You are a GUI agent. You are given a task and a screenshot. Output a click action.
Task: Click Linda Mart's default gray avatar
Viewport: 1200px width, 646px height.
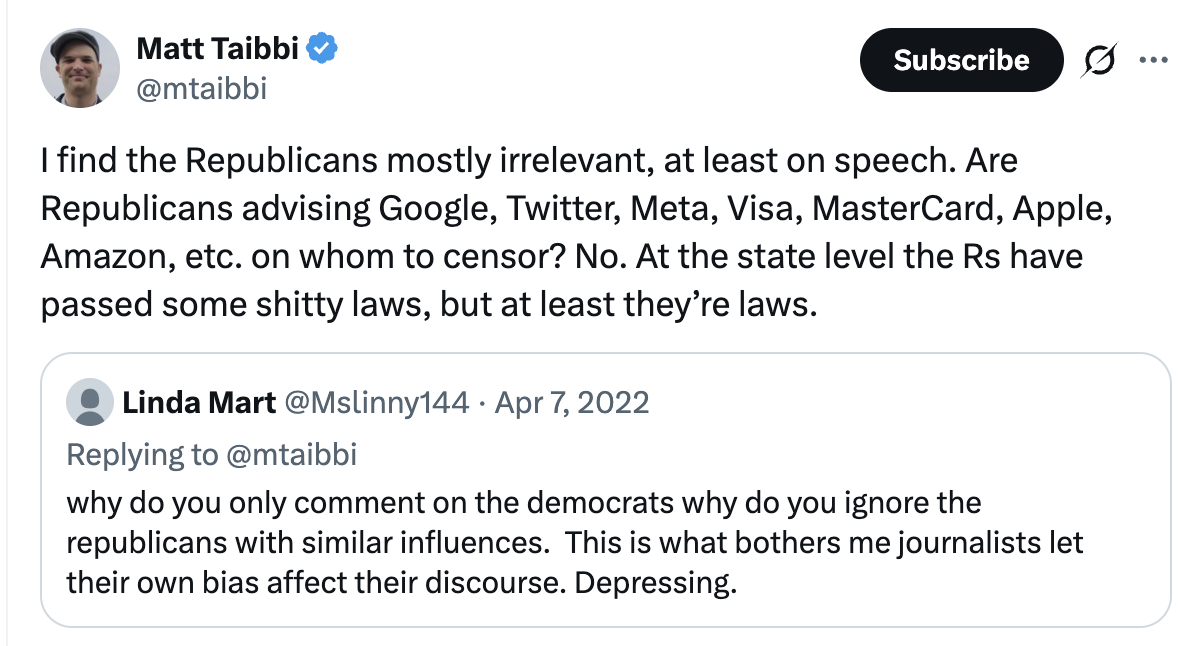(89, 403)
